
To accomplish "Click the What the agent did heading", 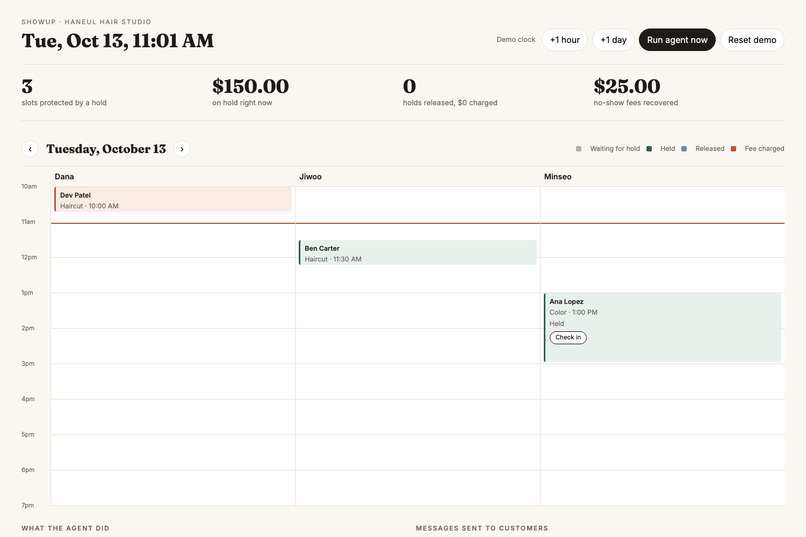I will (65, 528).
